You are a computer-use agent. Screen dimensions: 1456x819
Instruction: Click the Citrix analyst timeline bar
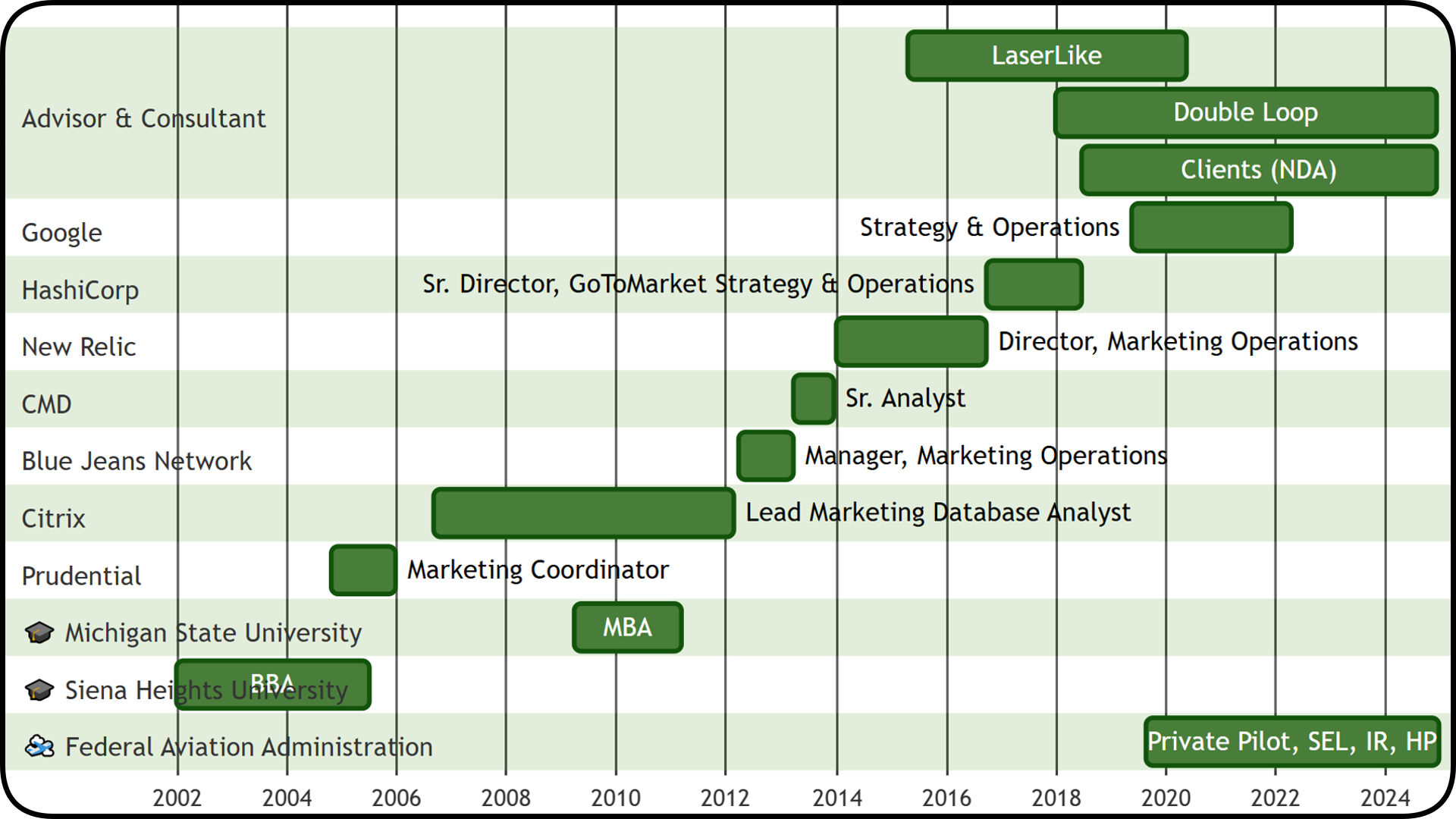click(583, 513)
